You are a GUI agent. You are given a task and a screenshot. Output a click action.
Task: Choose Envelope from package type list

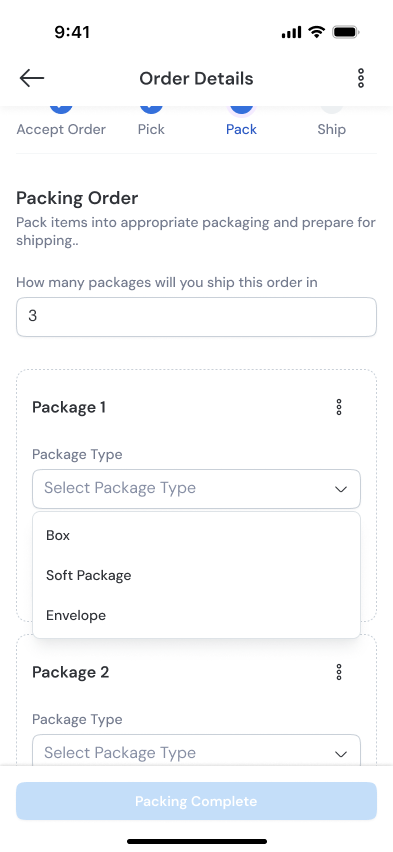tap(196, 616)
